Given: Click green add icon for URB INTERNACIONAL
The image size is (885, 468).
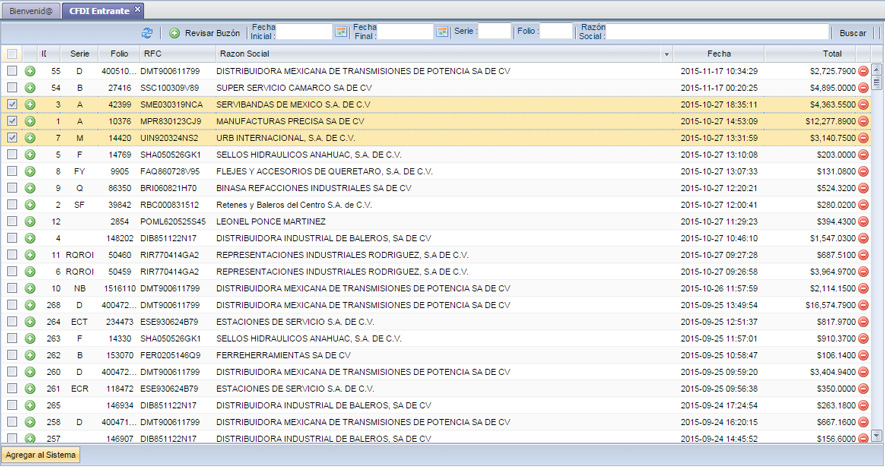Looking at the screenshot, I should [x=30, y=138].
